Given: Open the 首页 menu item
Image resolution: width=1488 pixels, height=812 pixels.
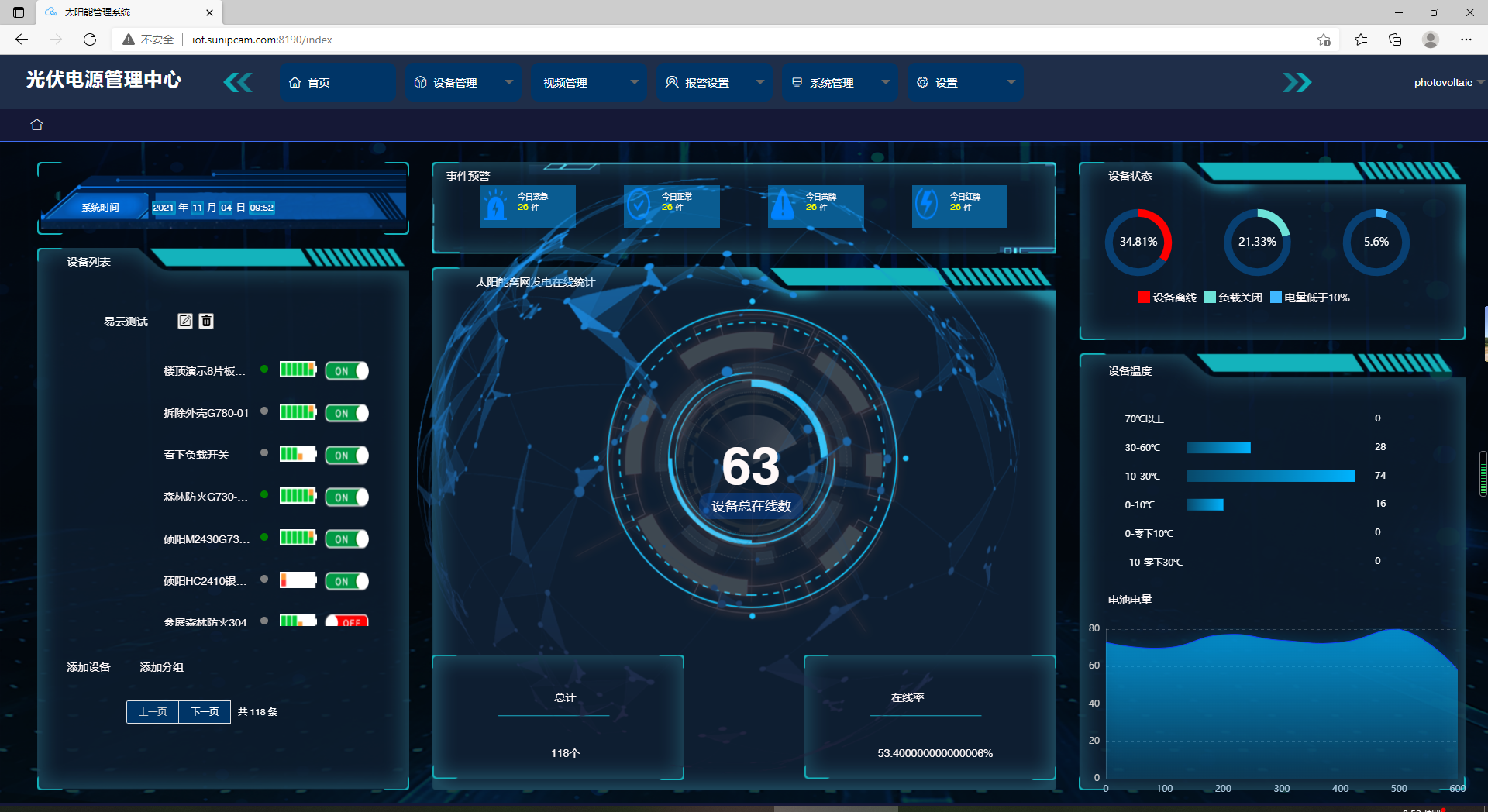Looking at the screenshot, I should tap(338, 83).
